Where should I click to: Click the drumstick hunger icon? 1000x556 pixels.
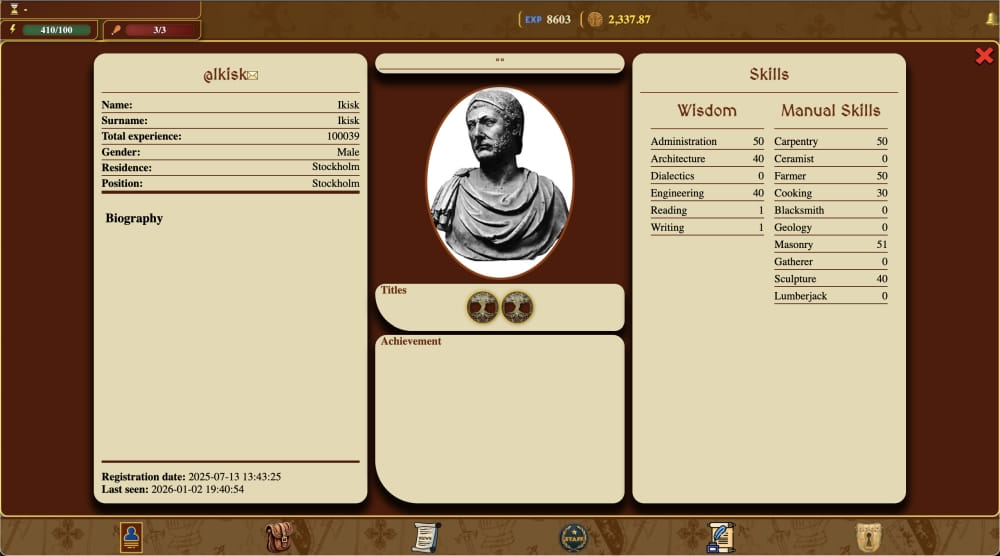116,29
